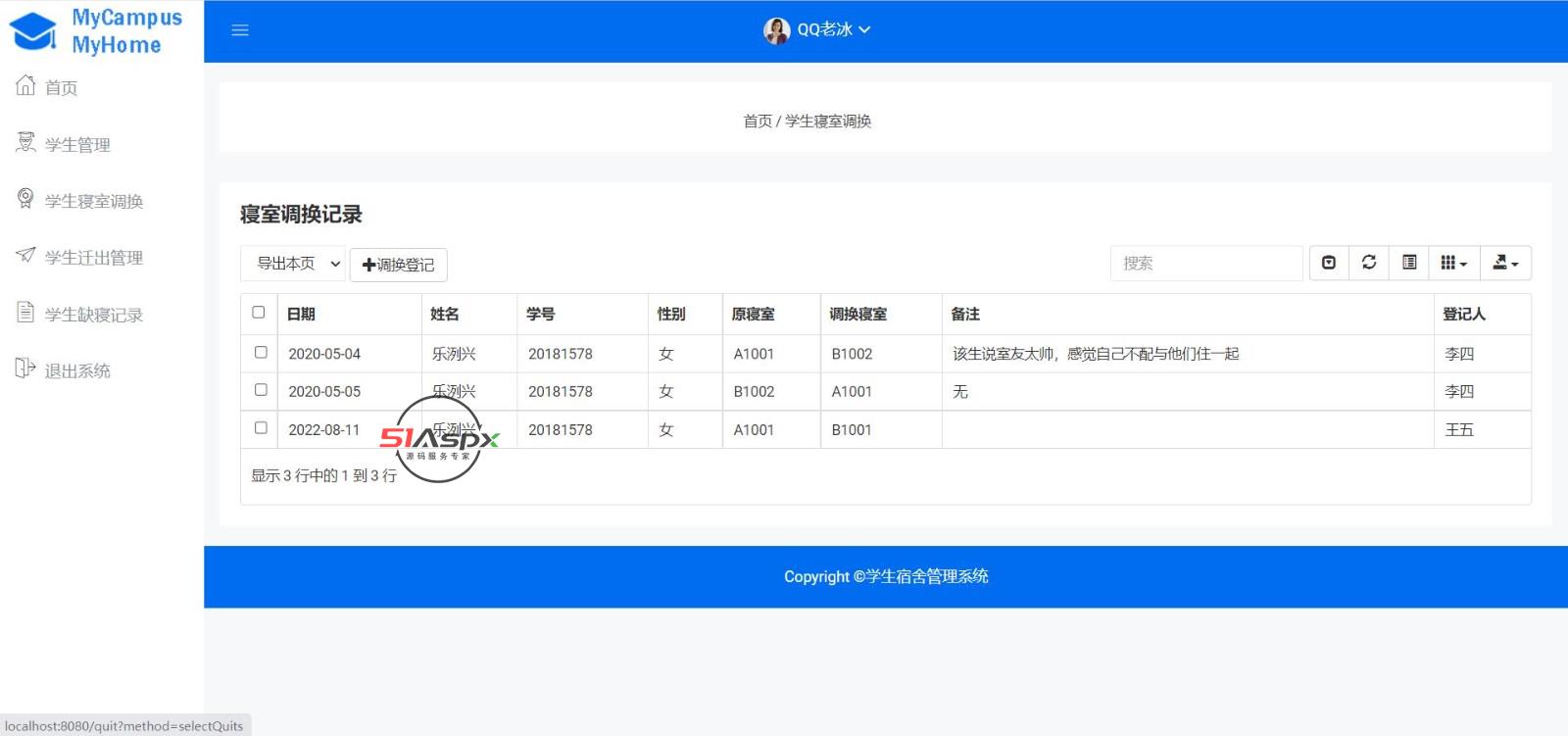Expand the columns visibility dropdown
Screen dimensions: 1568x736
click(1453, 263)
